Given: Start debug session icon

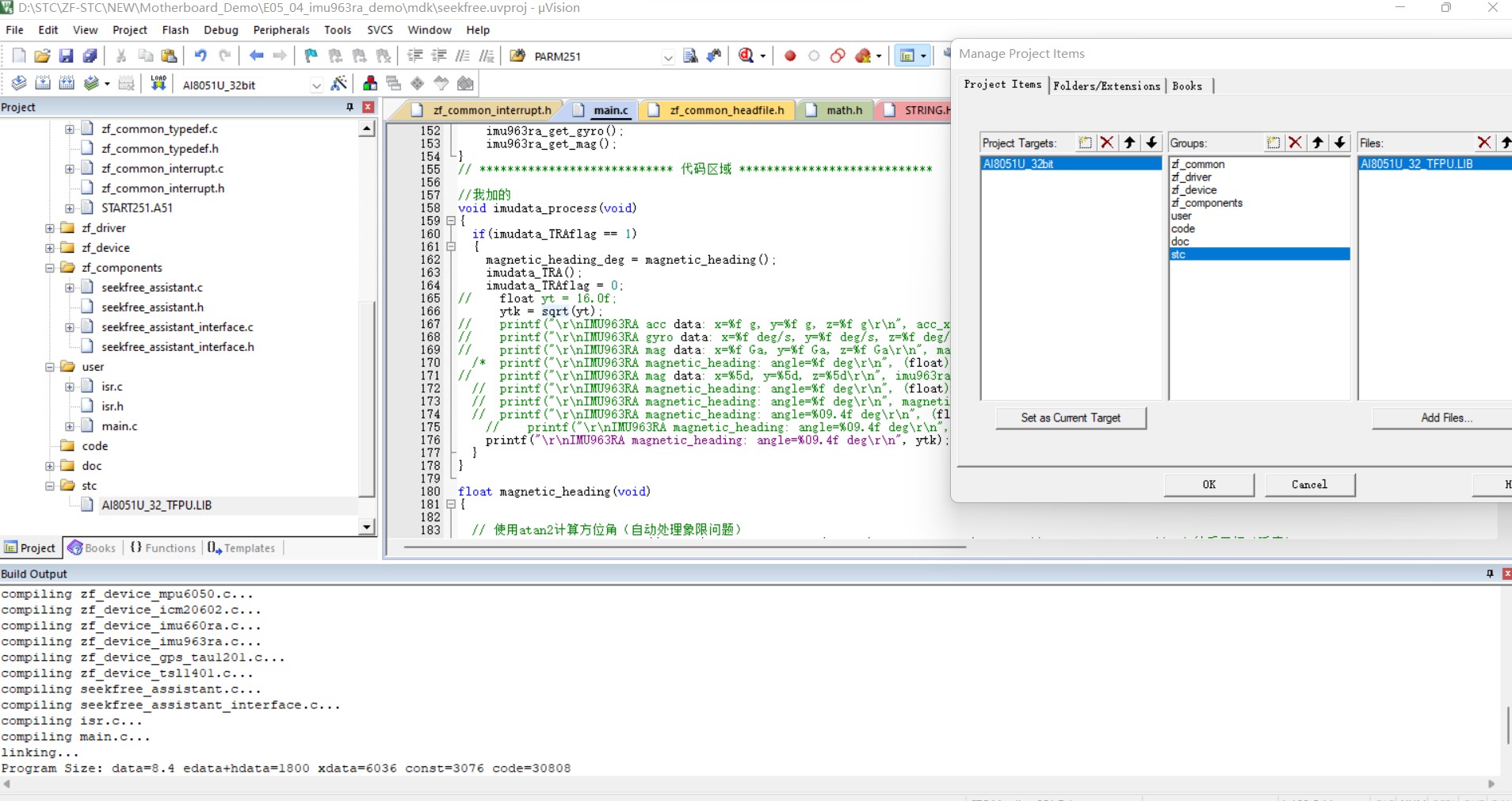Looking at the screenshot, I should [746, 55].
